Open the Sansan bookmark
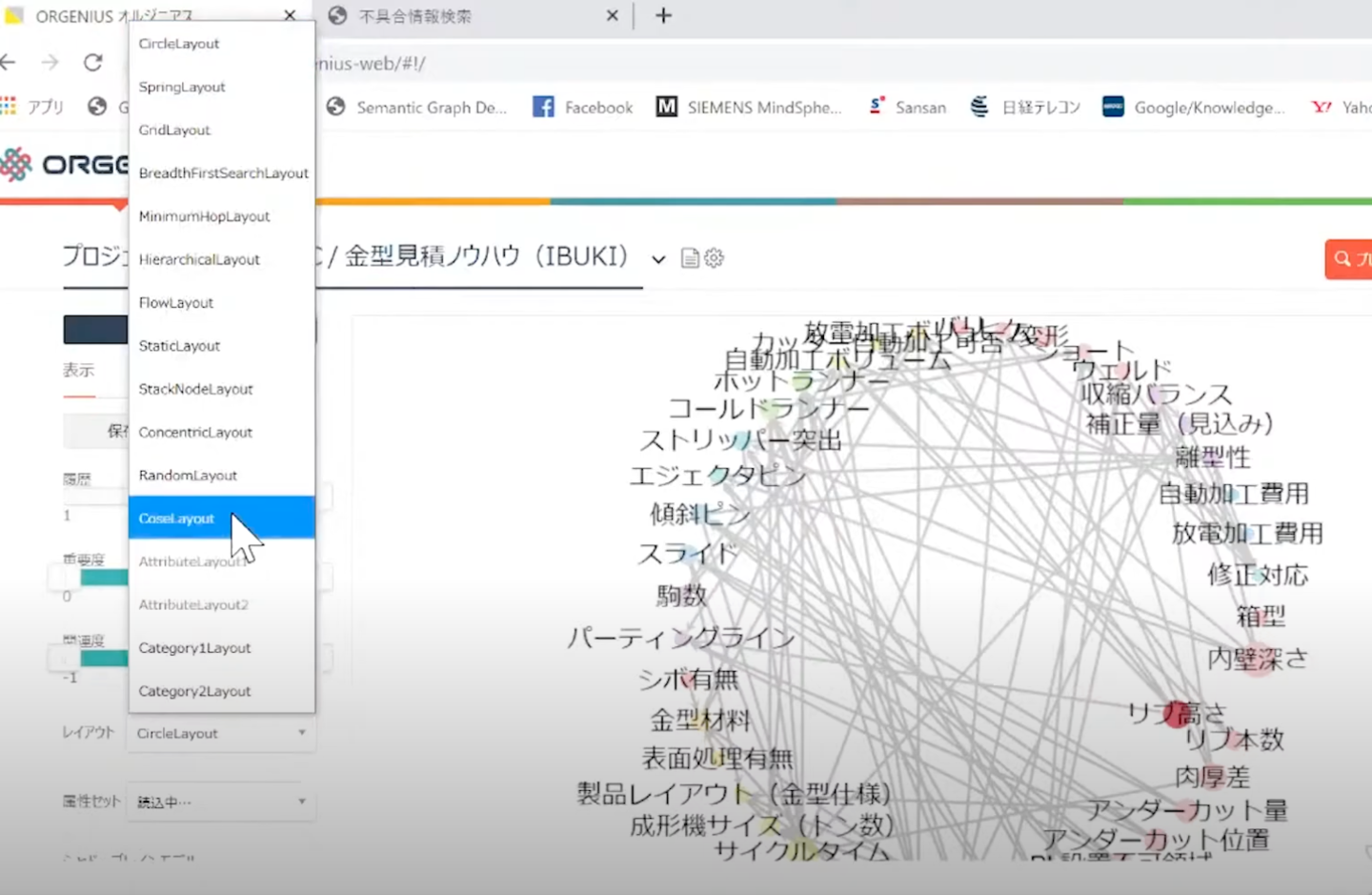The image size is (1372, 895). pyautogui.click(x=907, y=108)
